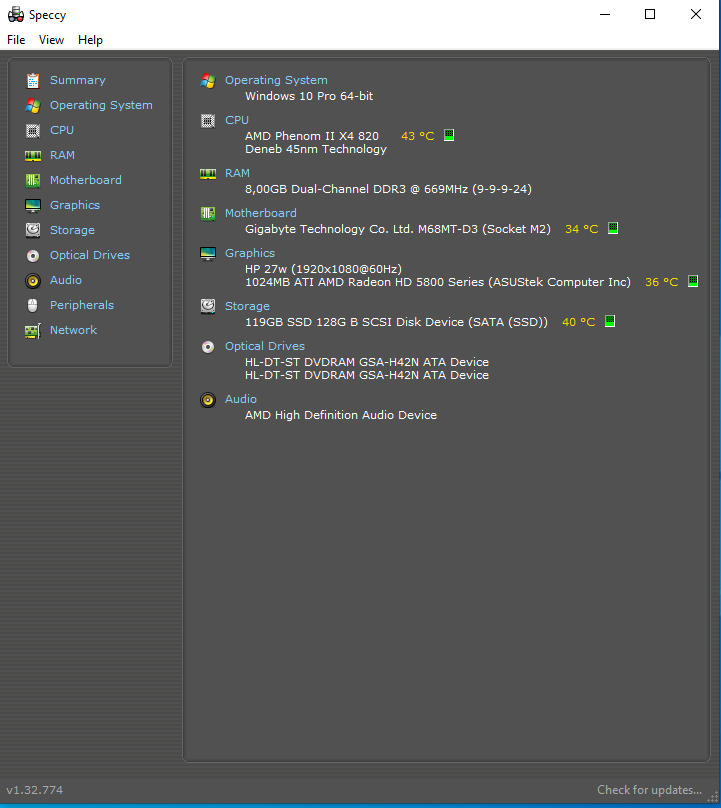721x808 pixels.
Task: Click the Windows 10 Pro 64-bit text
Action: coord(309,96)
